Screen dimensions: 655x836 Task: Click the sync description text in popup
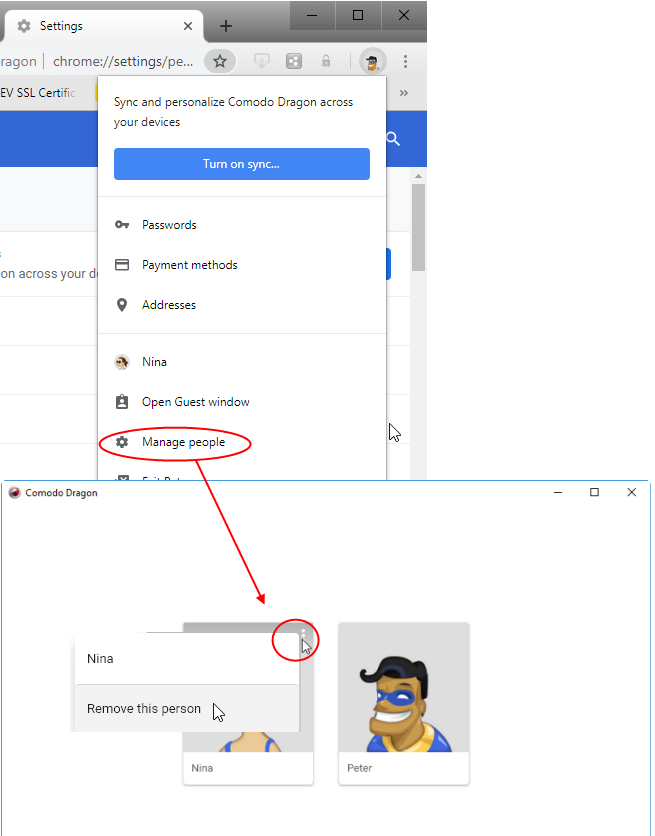click(233, 112)
